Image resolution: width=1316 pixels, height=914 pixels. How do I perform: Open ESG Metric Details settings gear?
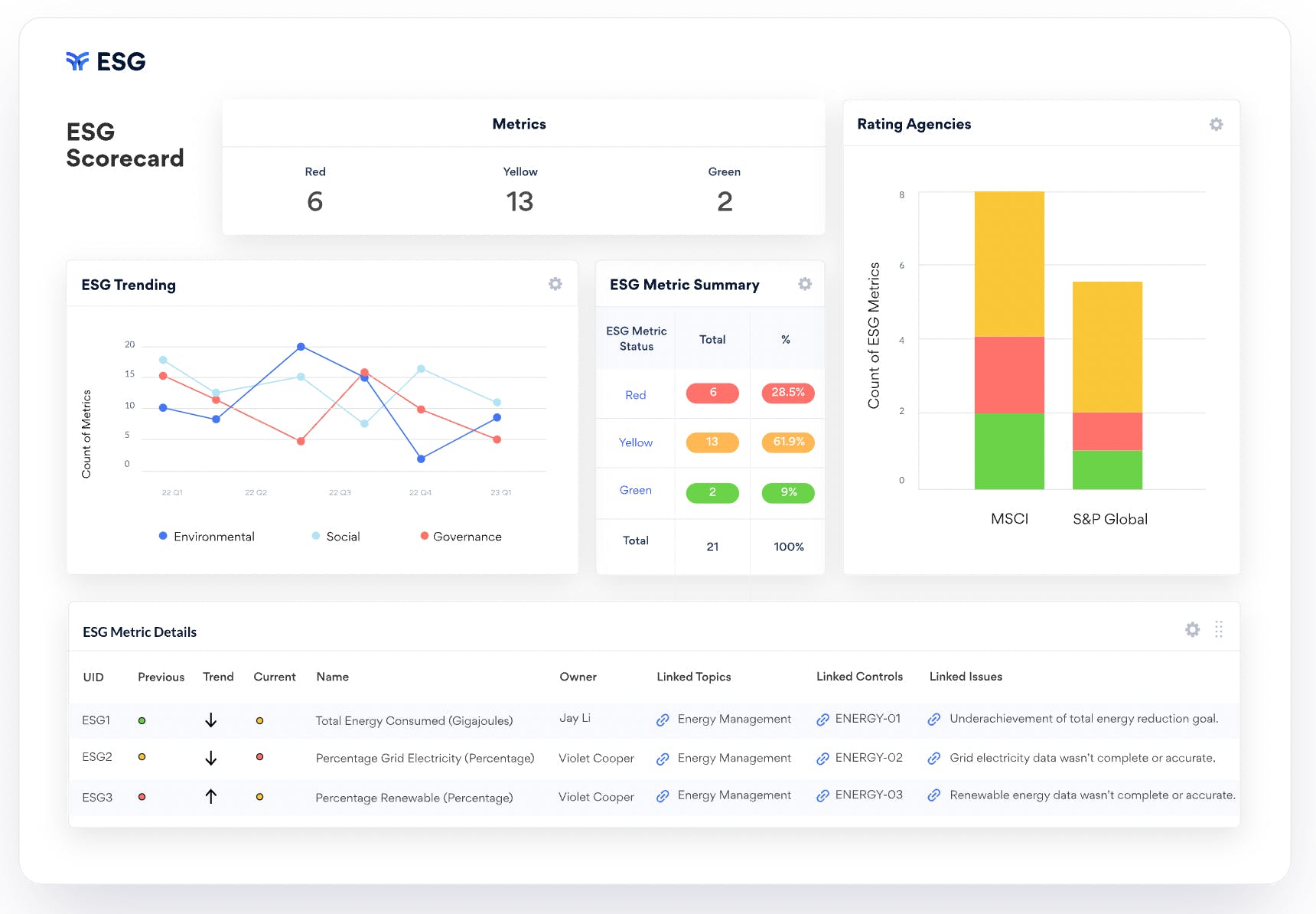[1192, 629]
